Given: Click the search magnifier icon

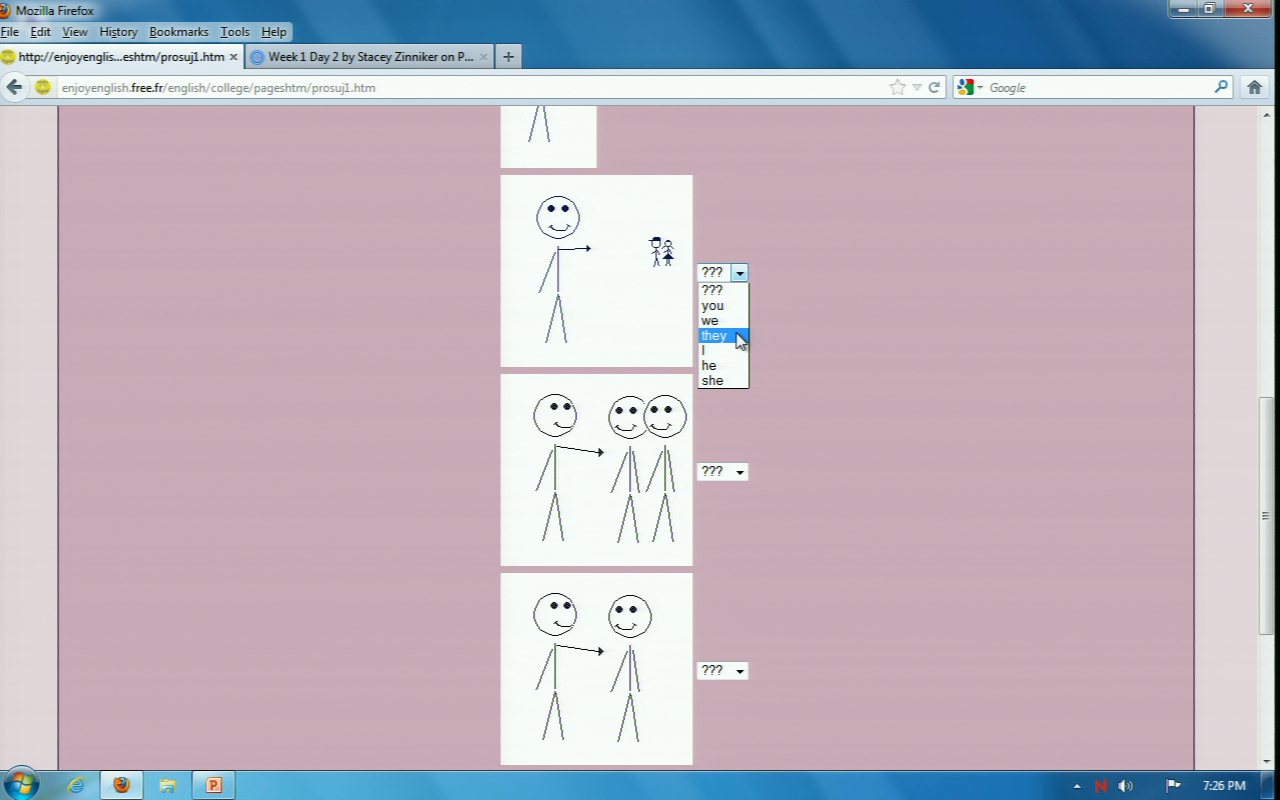Looking at the screenshot, I should click(1221, 87).
